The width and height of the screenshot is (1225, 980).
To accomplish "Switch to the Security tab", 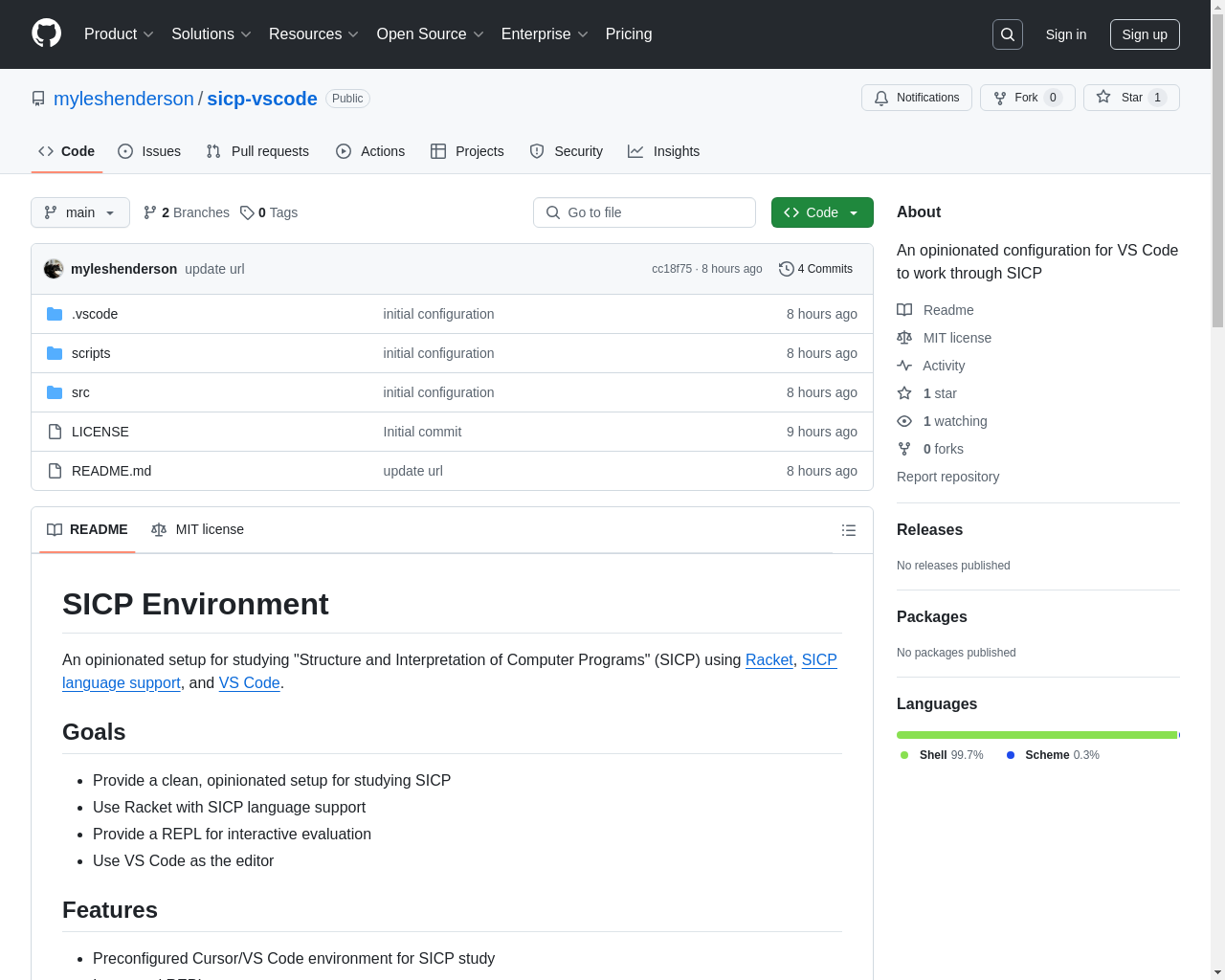I will pyautogui.click(x=567, y=151).
